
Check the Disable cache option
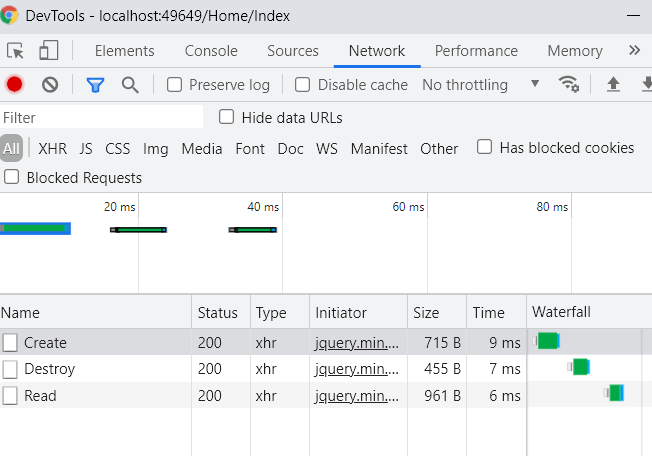(x=303, y=85)
